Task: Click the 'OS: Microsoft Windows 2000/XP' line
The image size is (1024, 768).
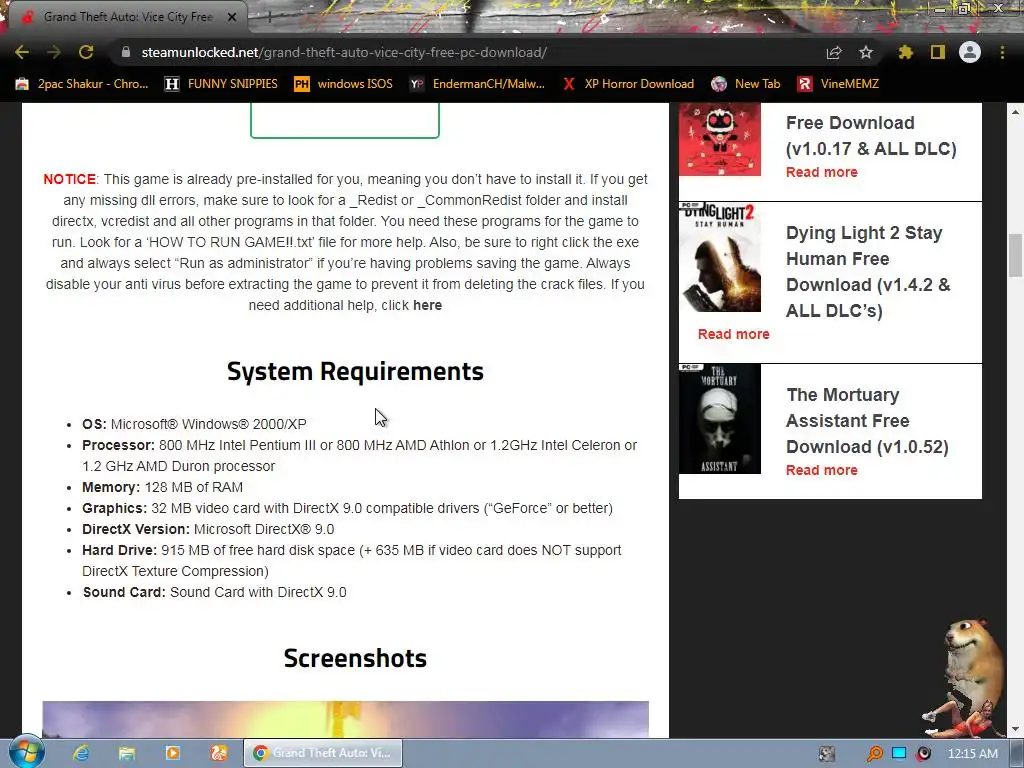Action: [x=194, y=424]
